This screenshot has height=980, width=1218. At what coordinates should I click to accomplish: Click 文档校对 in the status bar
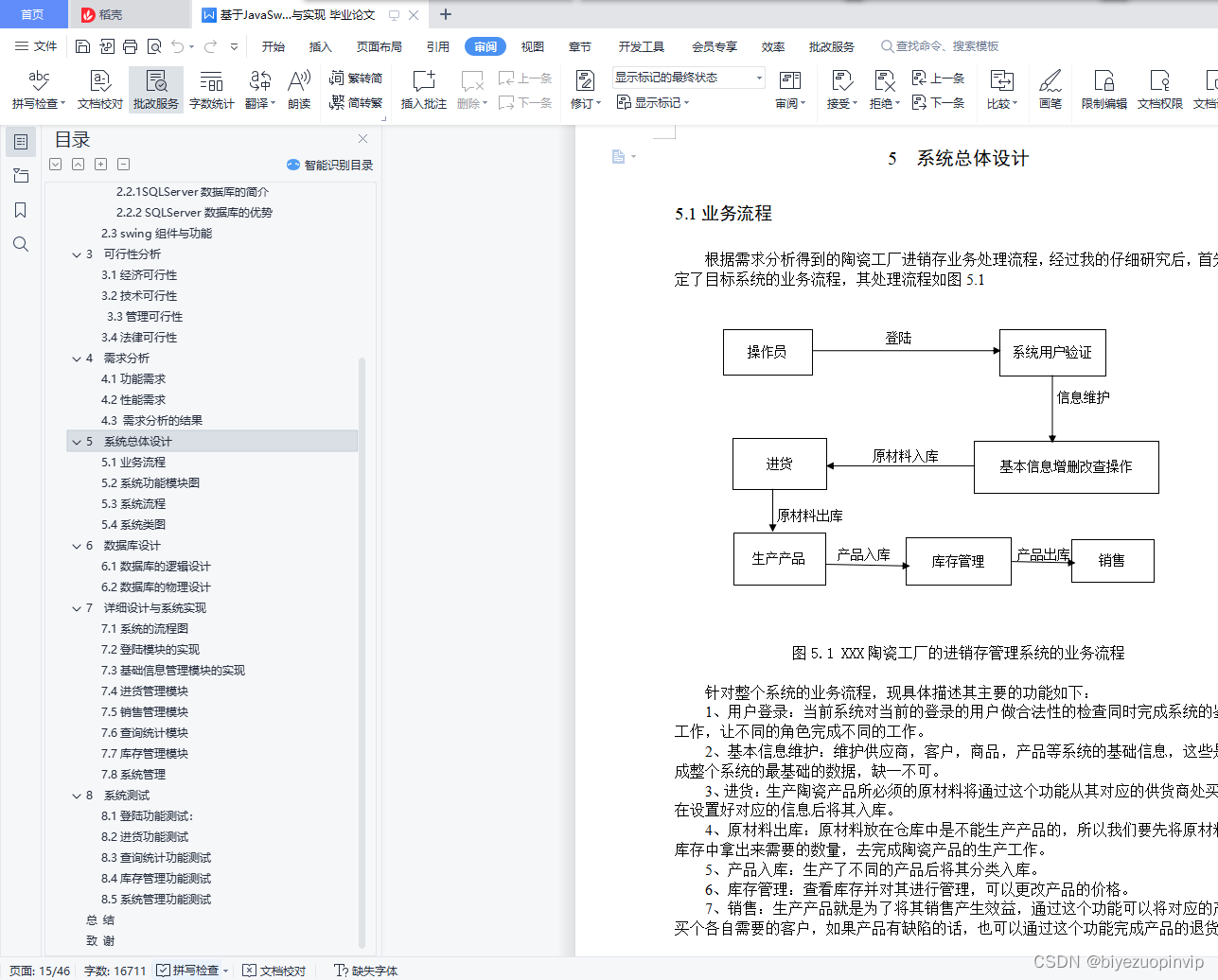[274, 971]
